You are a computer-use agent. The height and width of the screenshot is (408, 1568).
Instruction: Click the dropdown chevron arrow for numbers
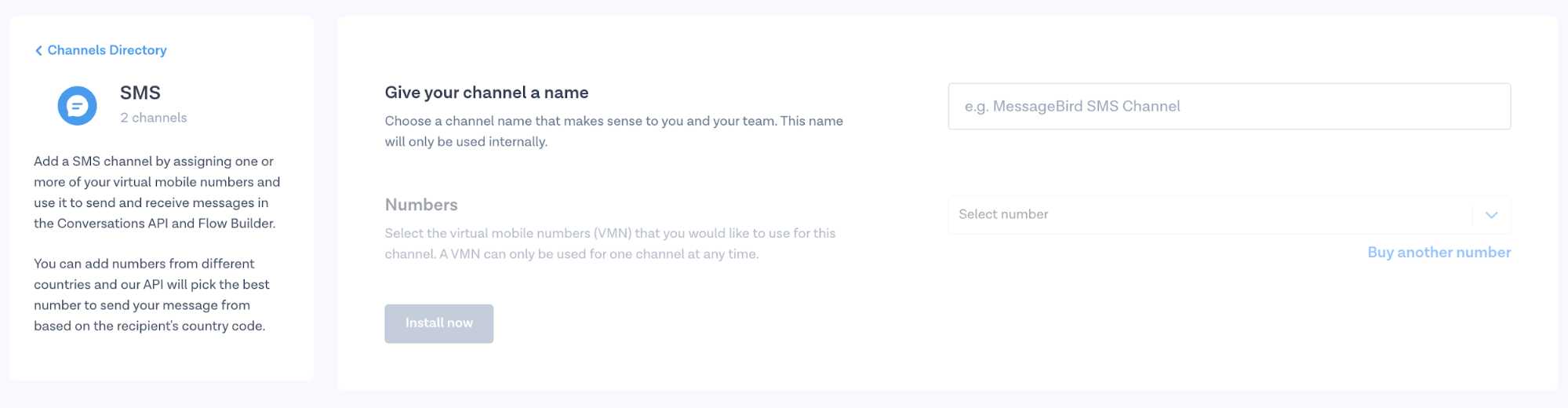[x=1491, y=215]
